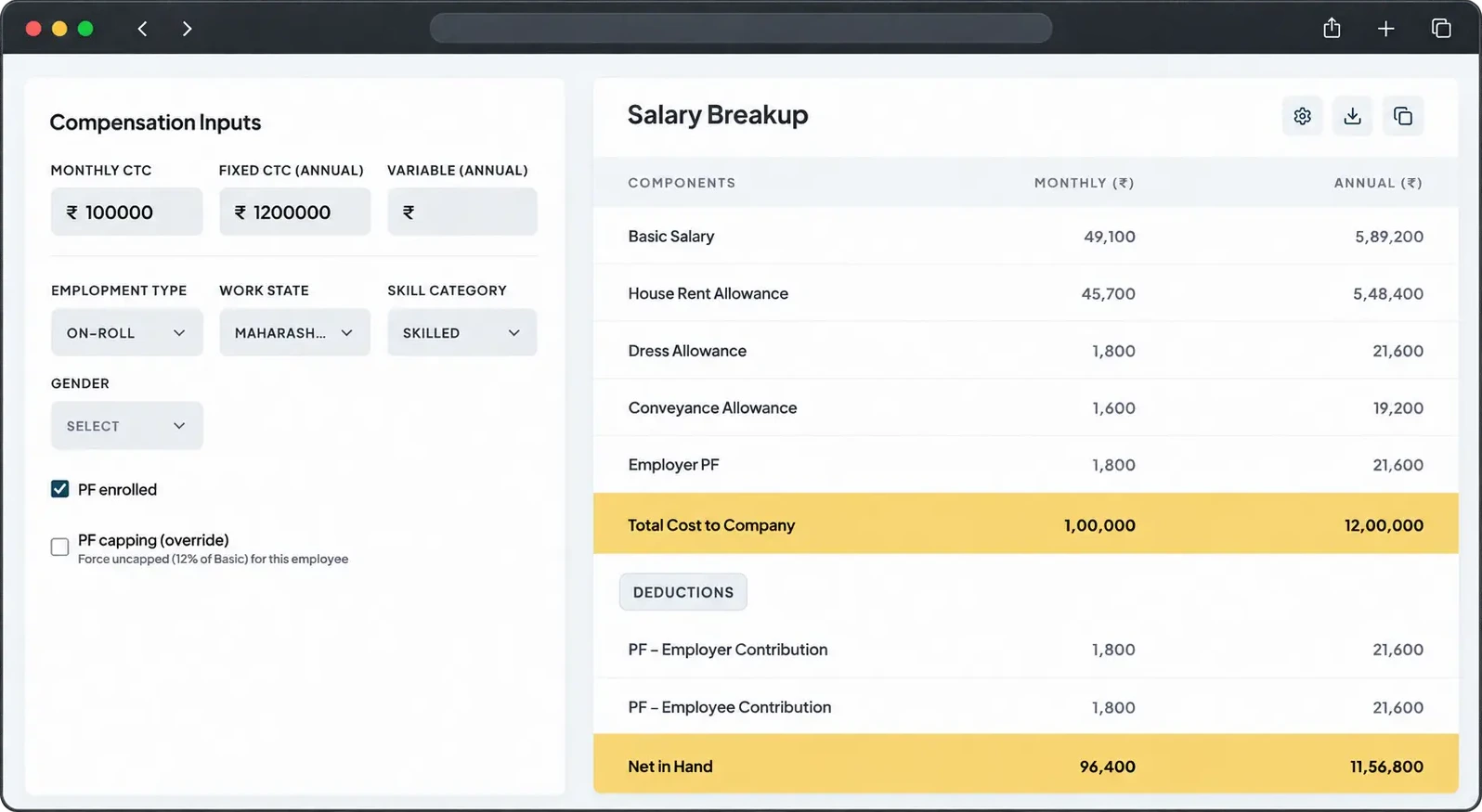Click net annual value 11,56,800
Screen dimensions: 1482x812
[1386, 767]
